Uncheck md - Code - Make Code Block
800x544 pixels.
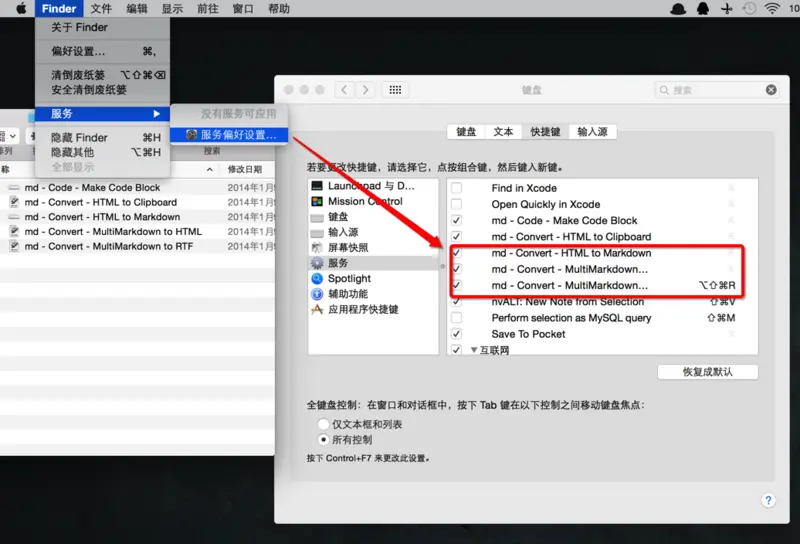[457, 220]
